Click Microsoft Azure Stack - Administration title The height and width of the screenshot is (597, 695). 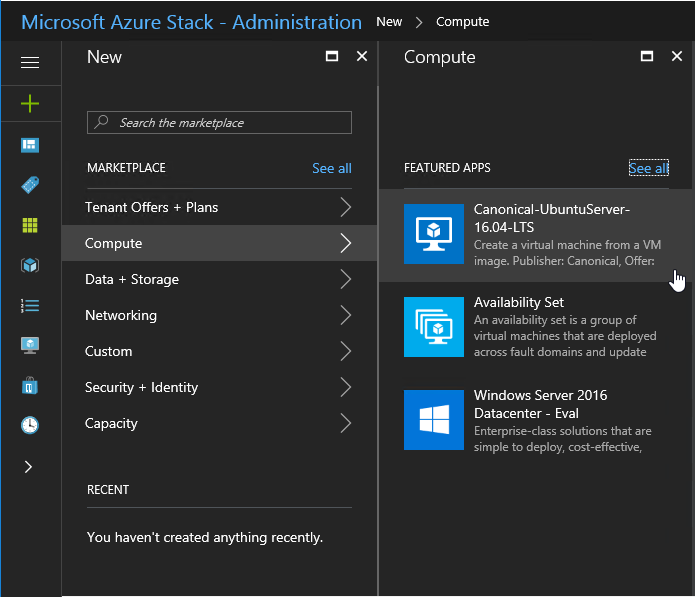click(191, 22)
